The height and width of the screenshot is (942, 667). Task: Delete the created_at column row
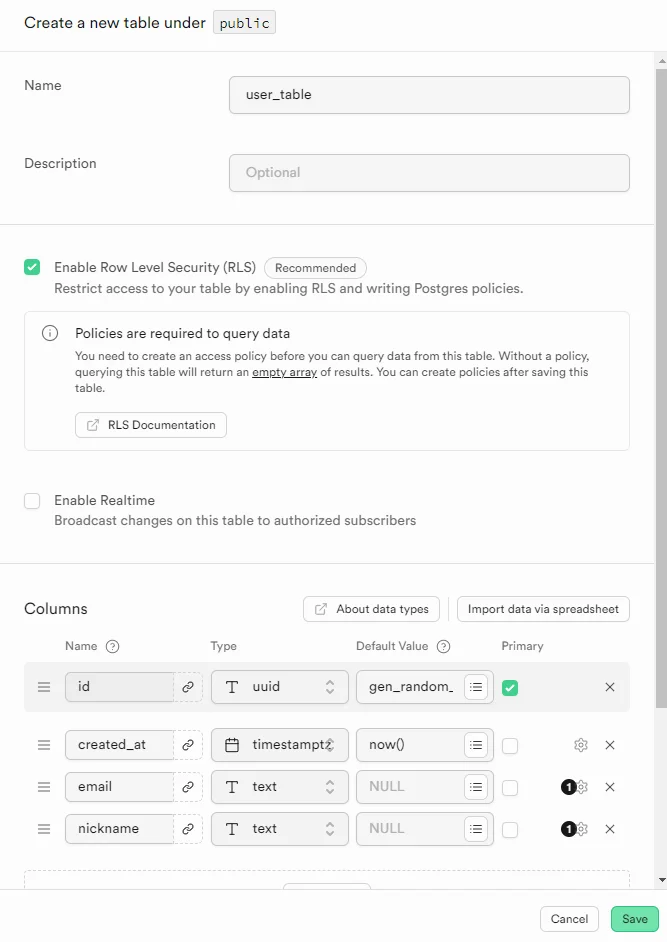610,745
